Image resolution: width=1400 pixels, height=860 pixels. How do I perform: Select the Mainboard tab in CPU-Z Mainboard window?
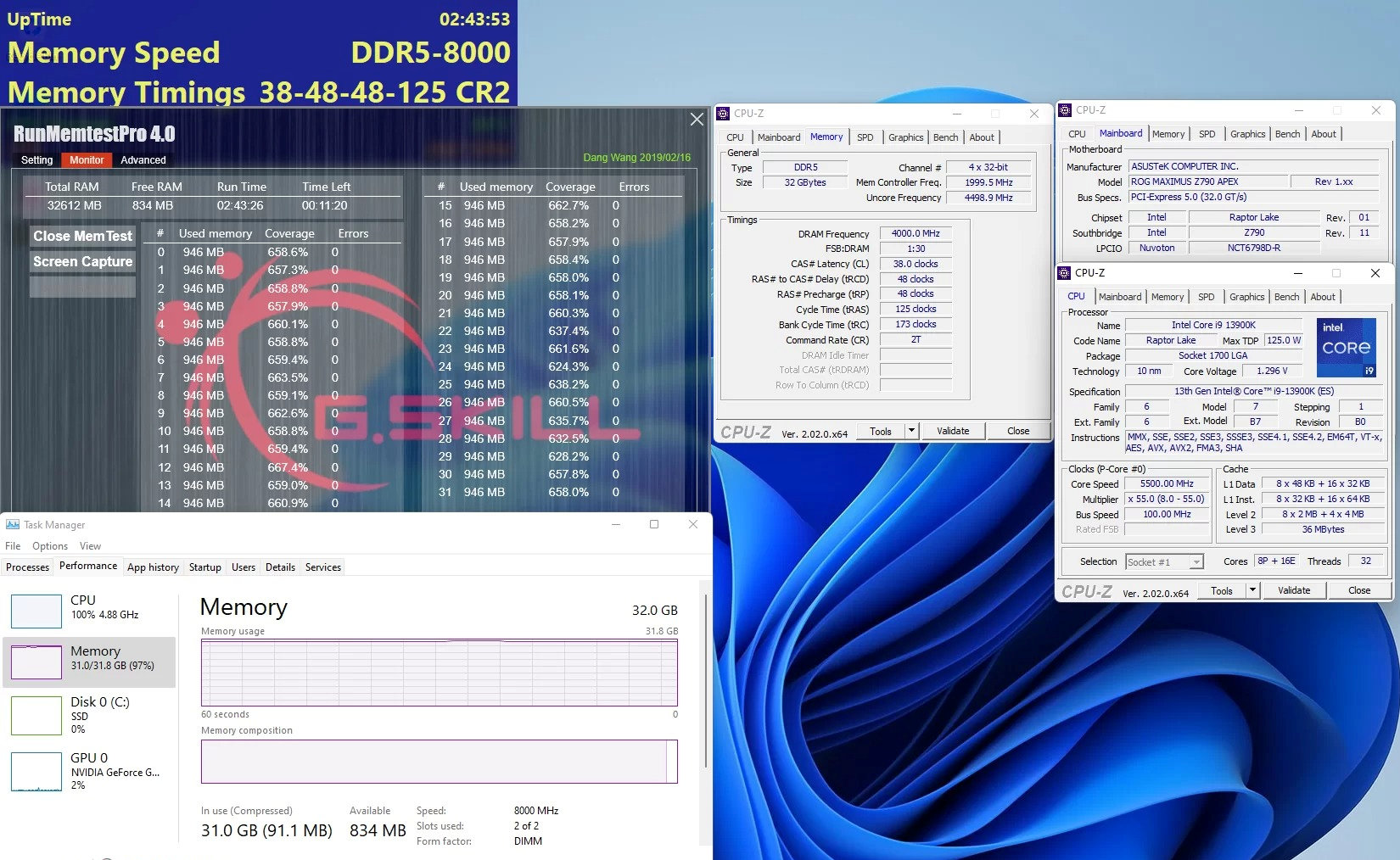(x=1121, y=133)
